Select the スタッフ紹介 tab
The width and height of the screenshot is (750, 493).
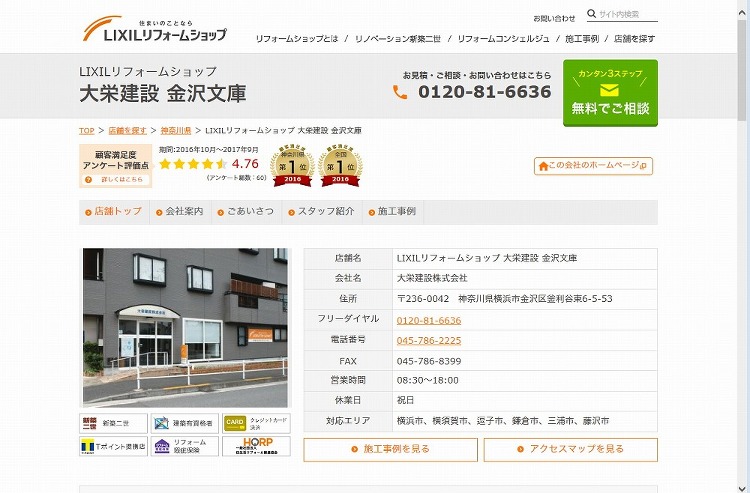[322, 211]
